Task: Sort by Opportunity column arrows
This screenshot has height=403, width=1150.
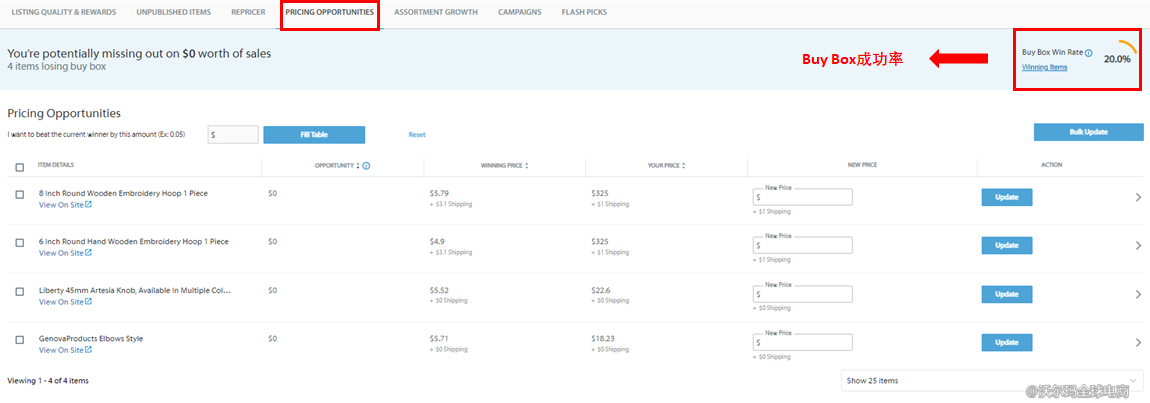Action: (358, 166)
